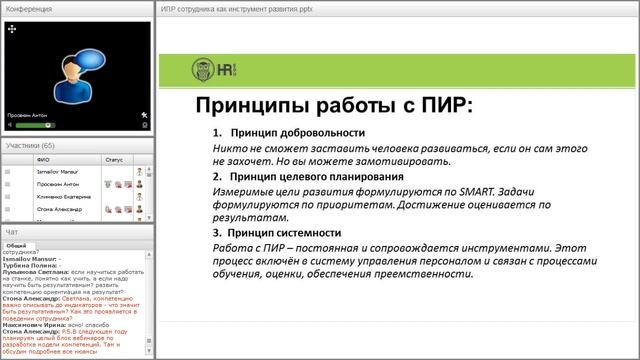Click user role icon for Клименко Екатерина
Screen dimensions: 640x360
(x=140, y=197)
